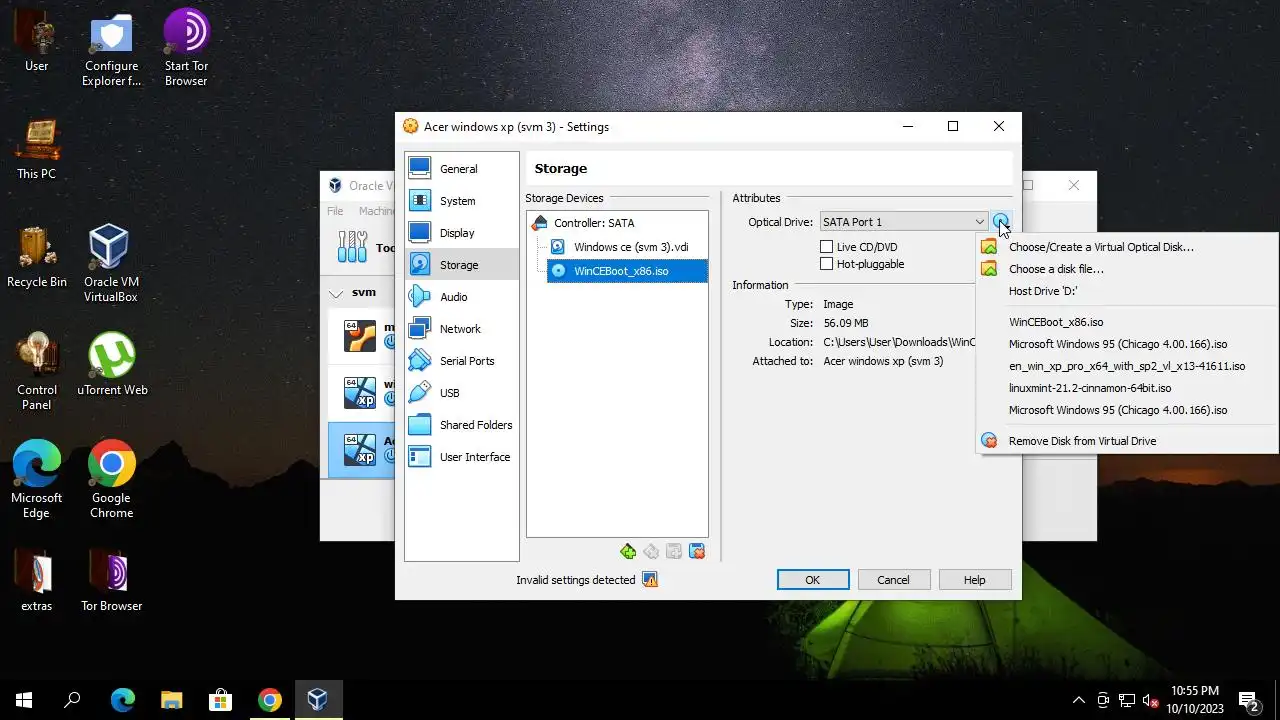
Task: Click the Add Attachment icon below the storage tree
Action: 674,551
